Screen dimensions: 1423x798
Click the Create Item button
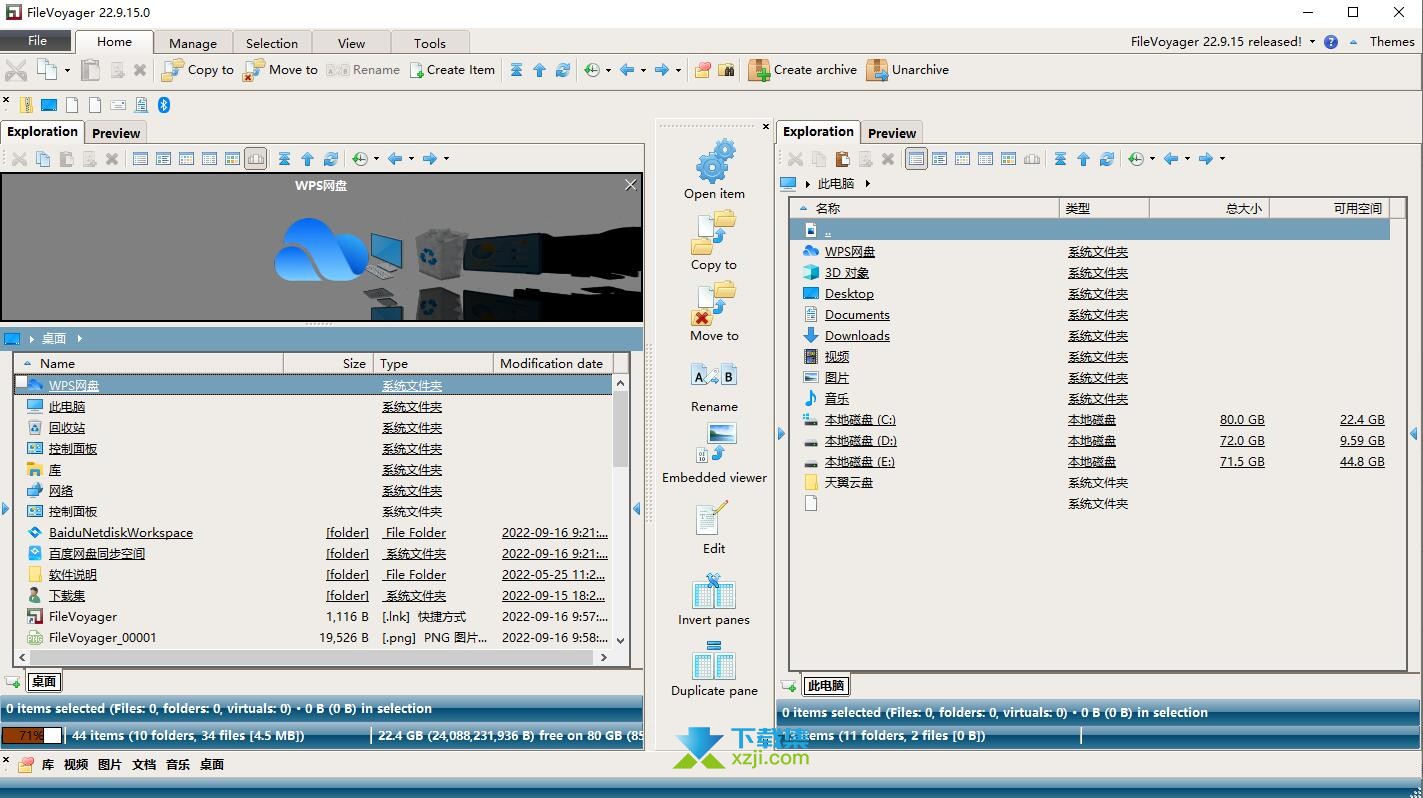pyautogui.click(x=451, y=70)
